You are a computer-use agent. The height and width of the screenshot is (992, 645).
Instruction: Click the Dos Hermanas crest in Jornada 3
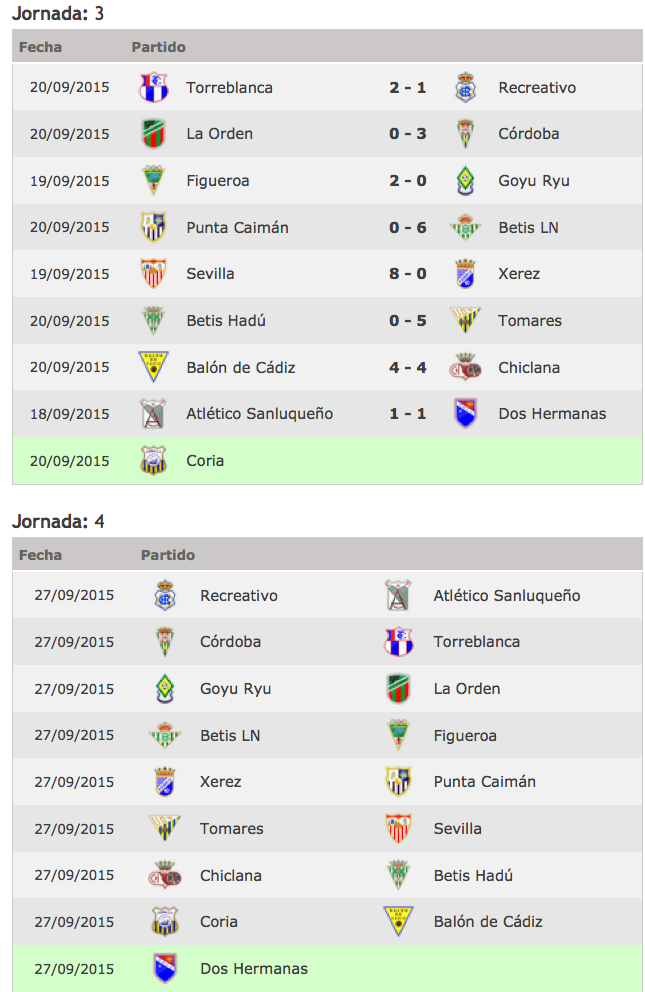pos(465,414)
